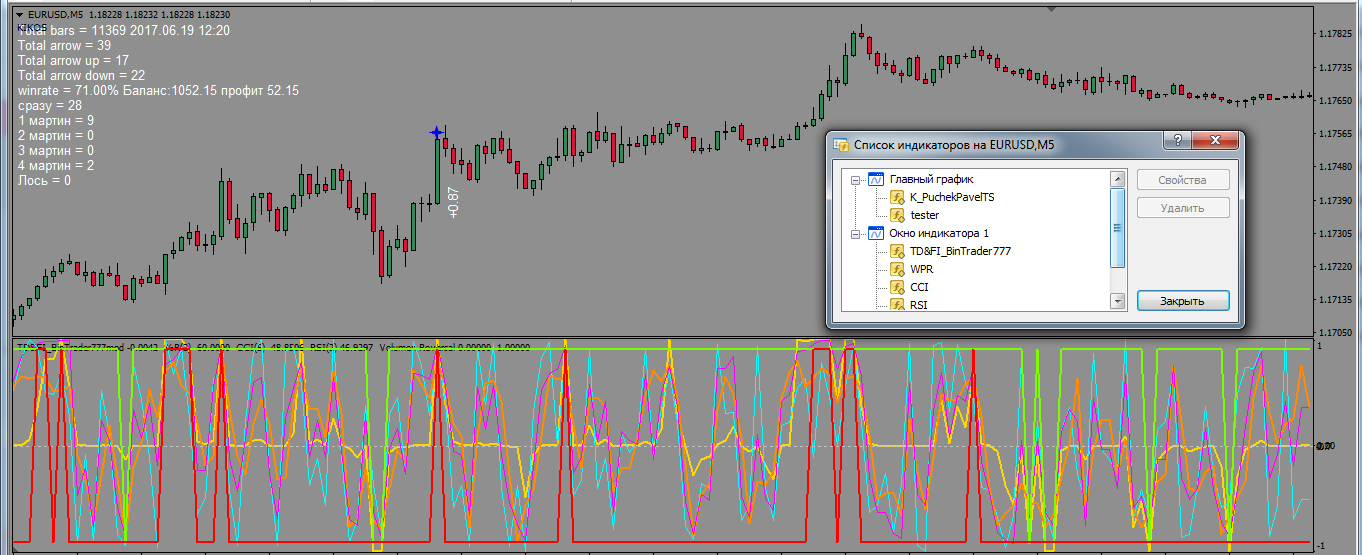This screenshot has width=1362, height=555.
Task: Collapse the Окно индикатора 1 tree node
Action: (x=856, y=234)
